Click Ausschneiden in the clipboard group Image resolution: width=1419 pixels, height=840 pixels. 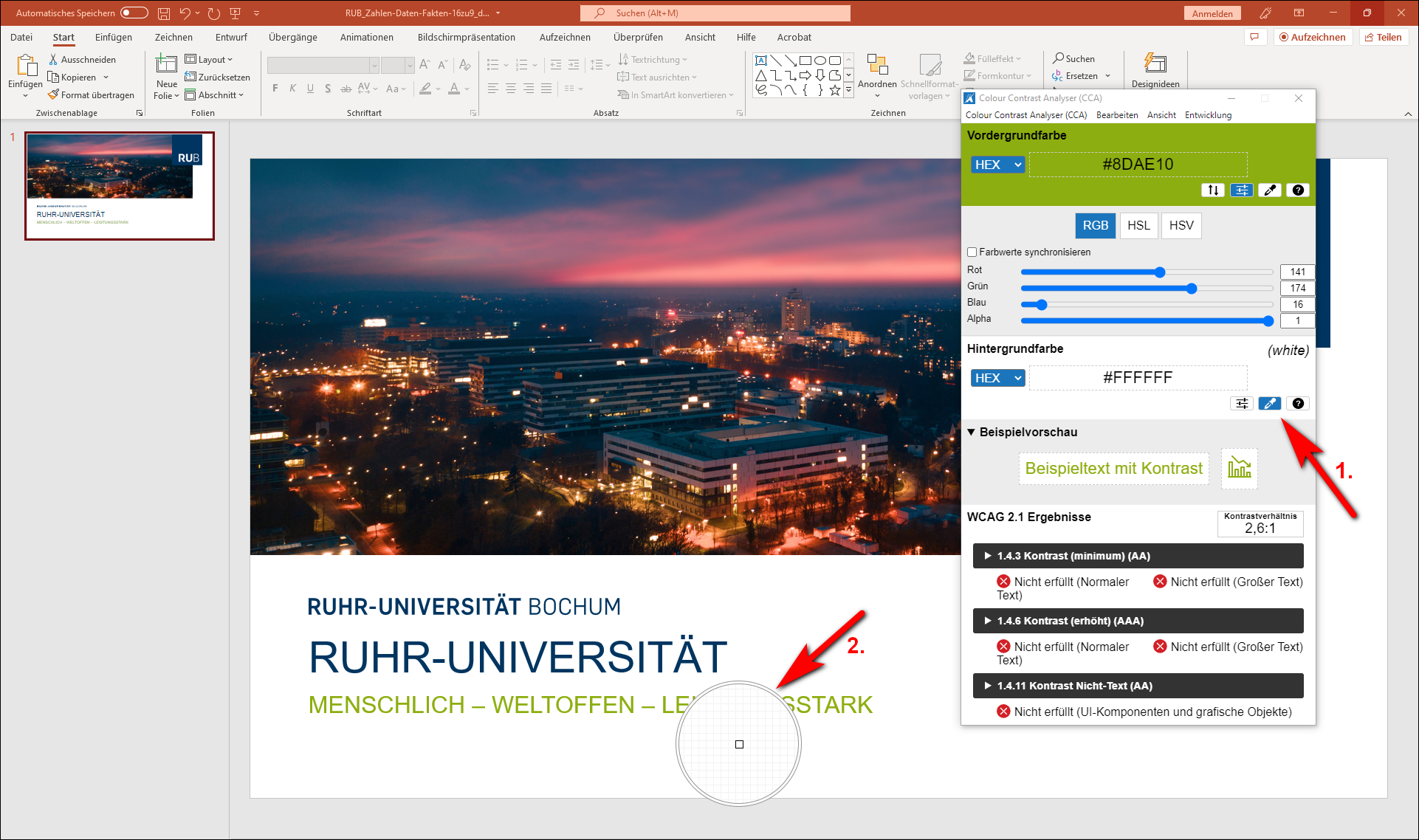pos(82,60)
